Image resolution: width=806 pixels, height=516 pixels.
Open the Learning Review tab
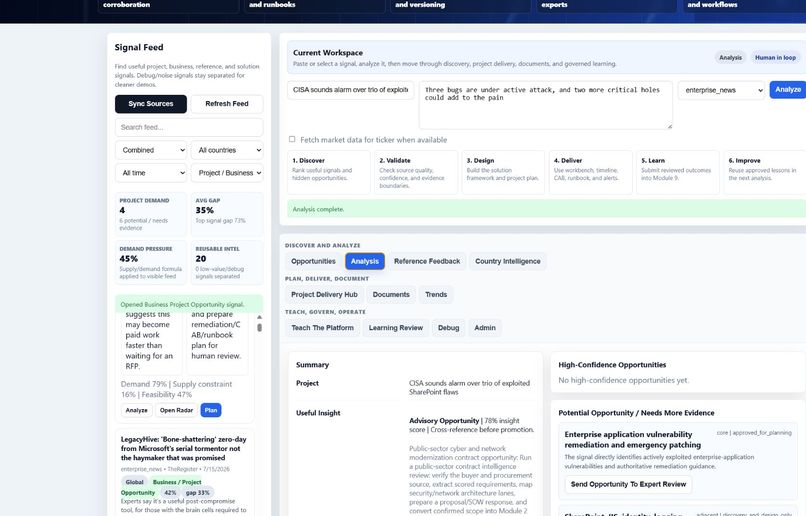[x=396, y=328]
